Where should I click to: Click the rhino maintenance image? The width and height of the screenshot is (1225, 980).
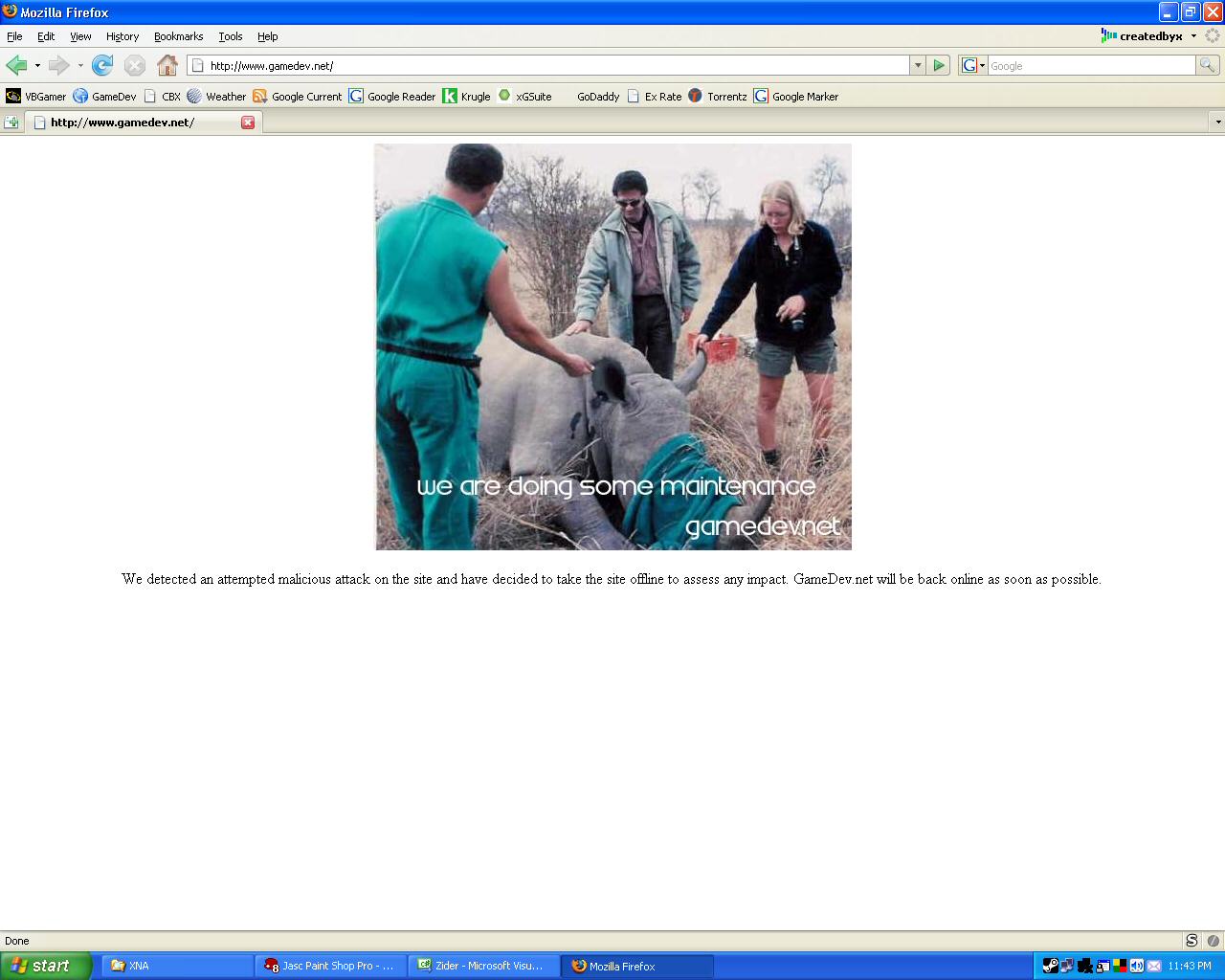pos(612,346)
